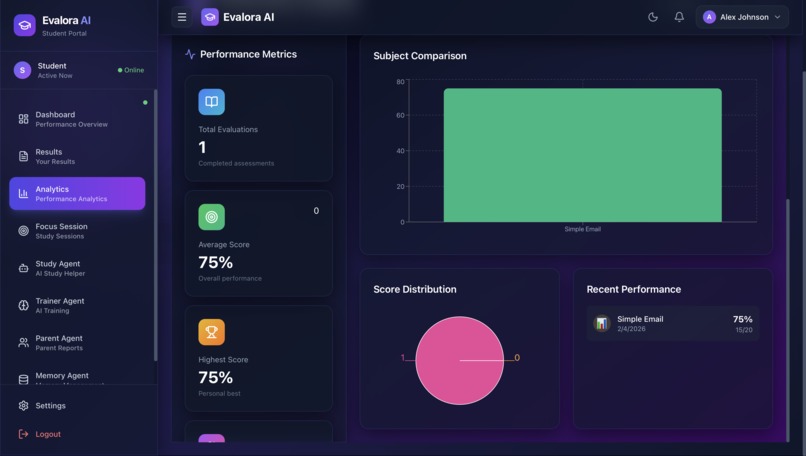Click the 15/20 score text

pyautogui.click(x=744, y=330)
